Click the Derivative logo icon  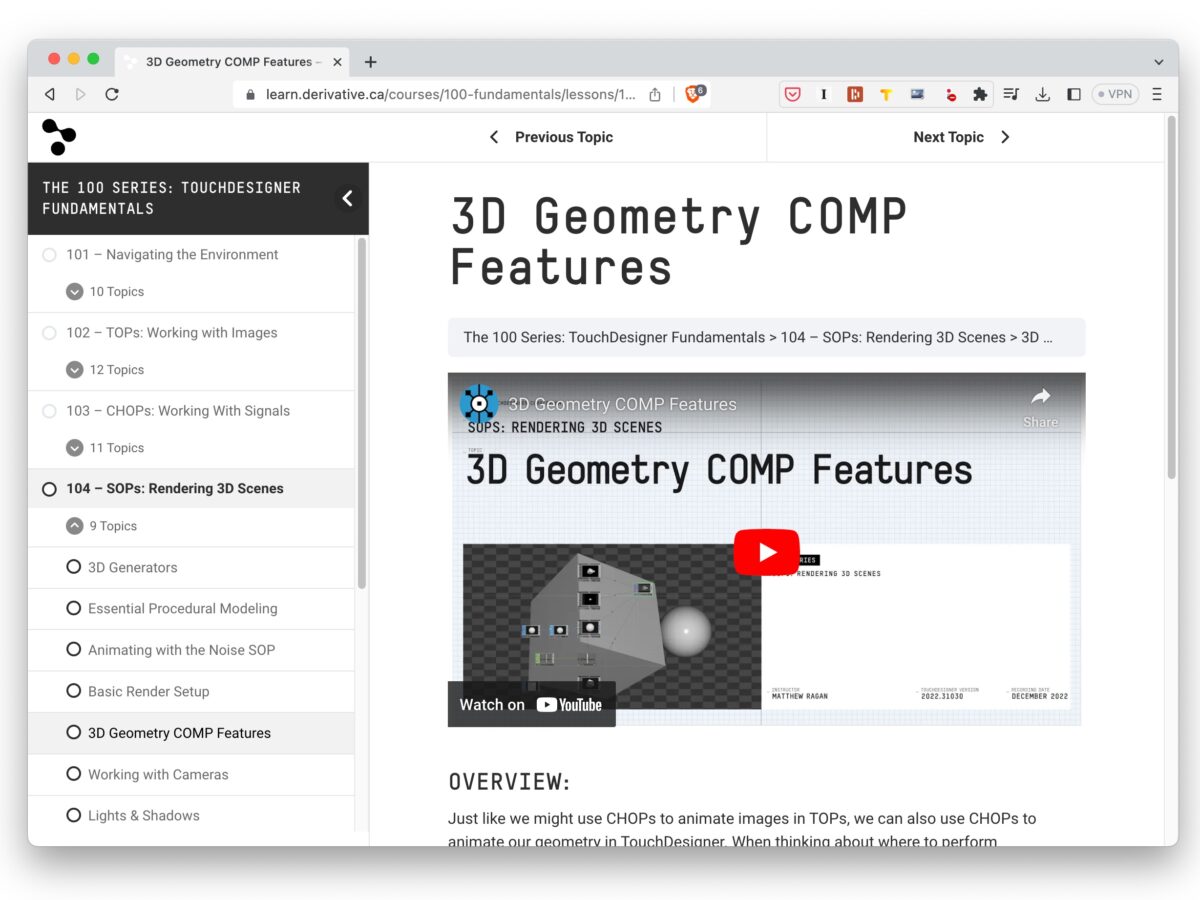click(58, 137)
